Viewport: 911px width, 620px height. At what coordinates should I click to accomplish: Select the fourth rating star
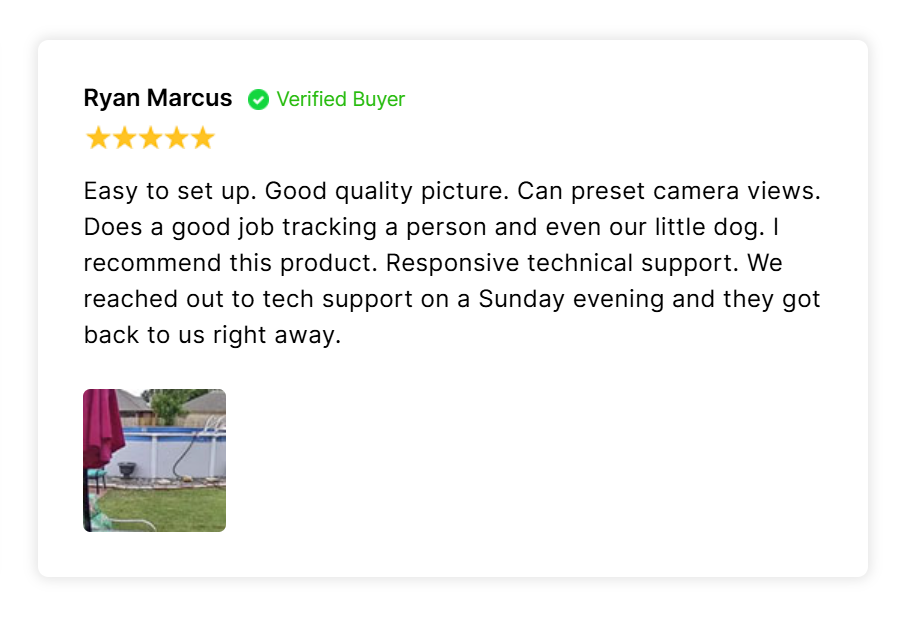click(177, 138)
